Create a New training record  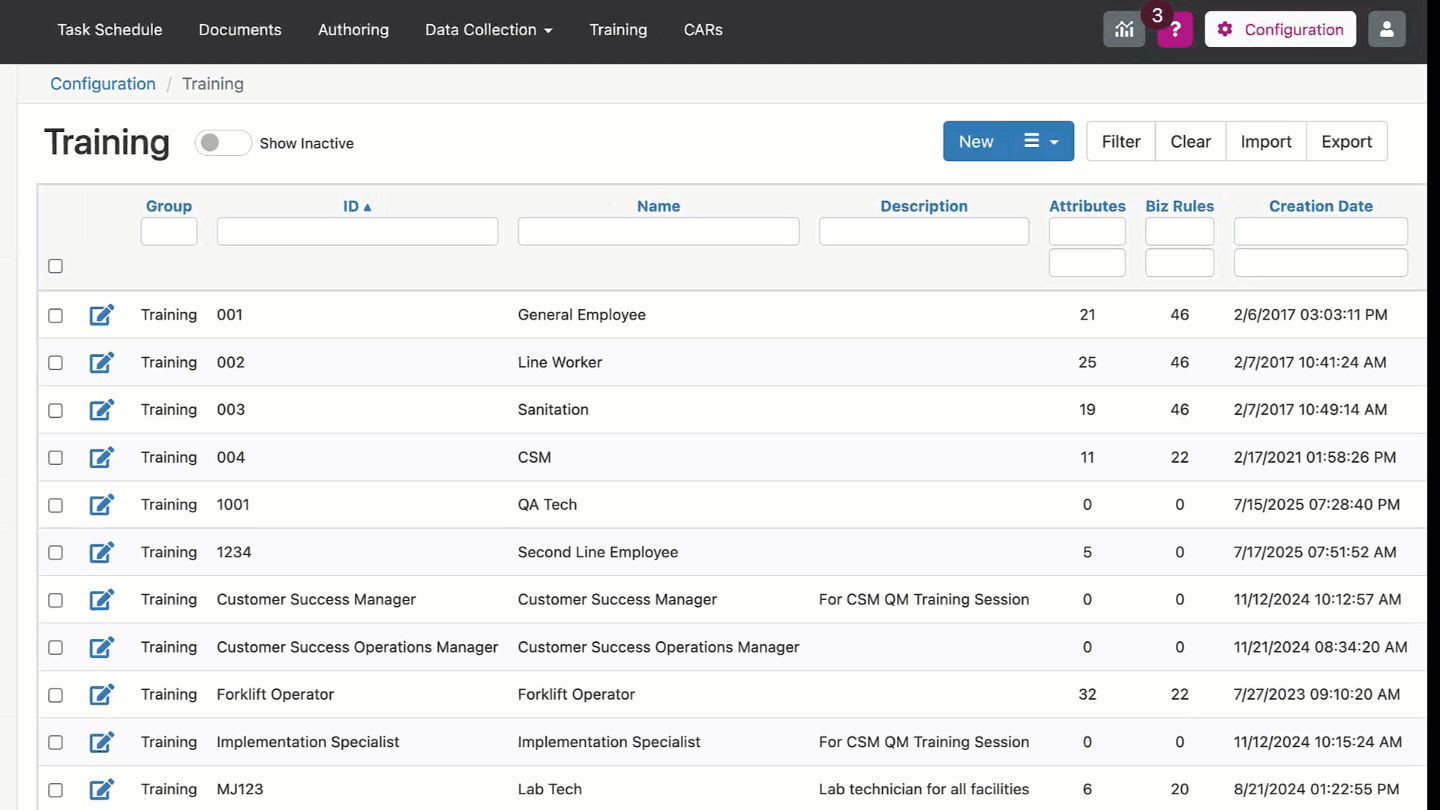[976, 142]
